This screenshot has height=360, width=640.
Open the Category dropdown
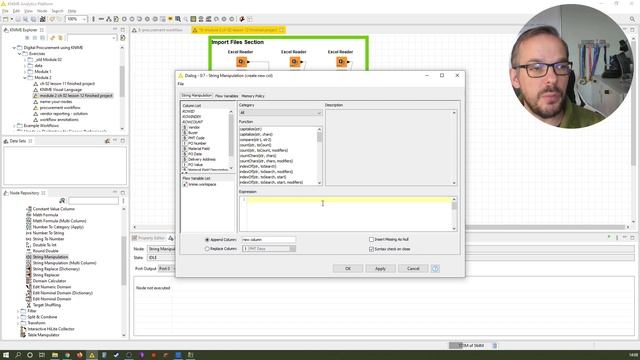pos(280,113)
